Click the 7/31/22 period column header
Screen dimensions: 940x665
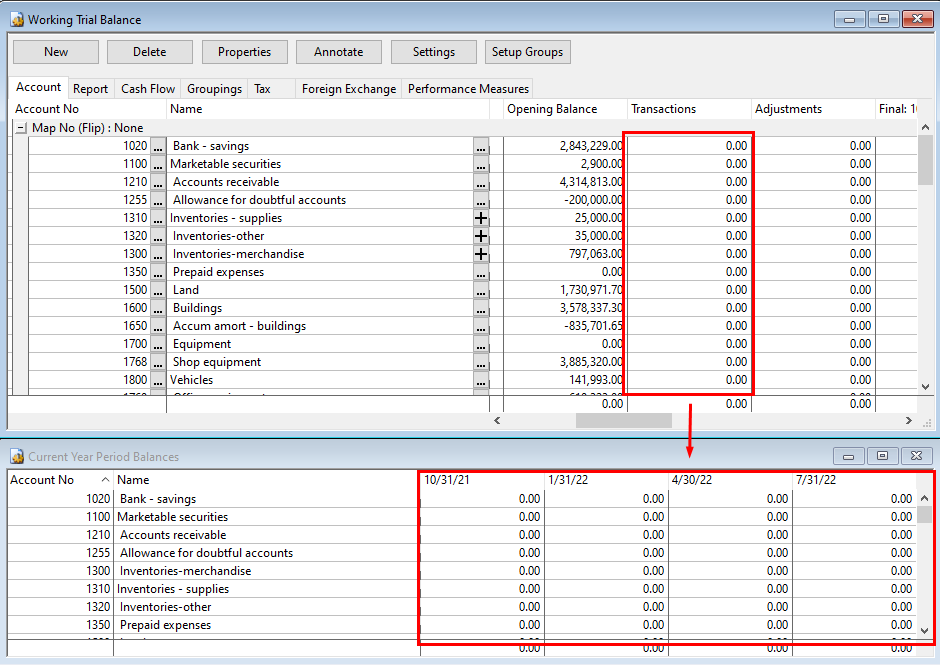854,480
